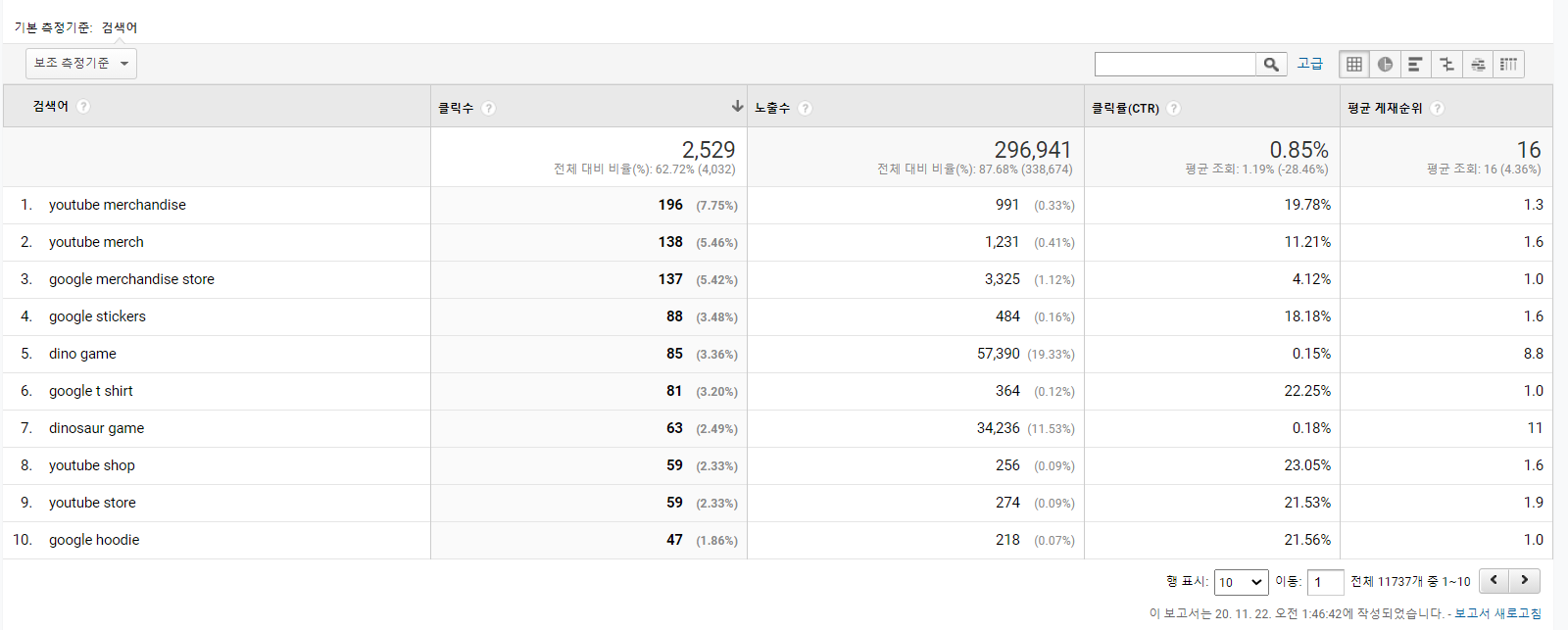Click impressions value 57,390 for dino game

pos(999,354)
